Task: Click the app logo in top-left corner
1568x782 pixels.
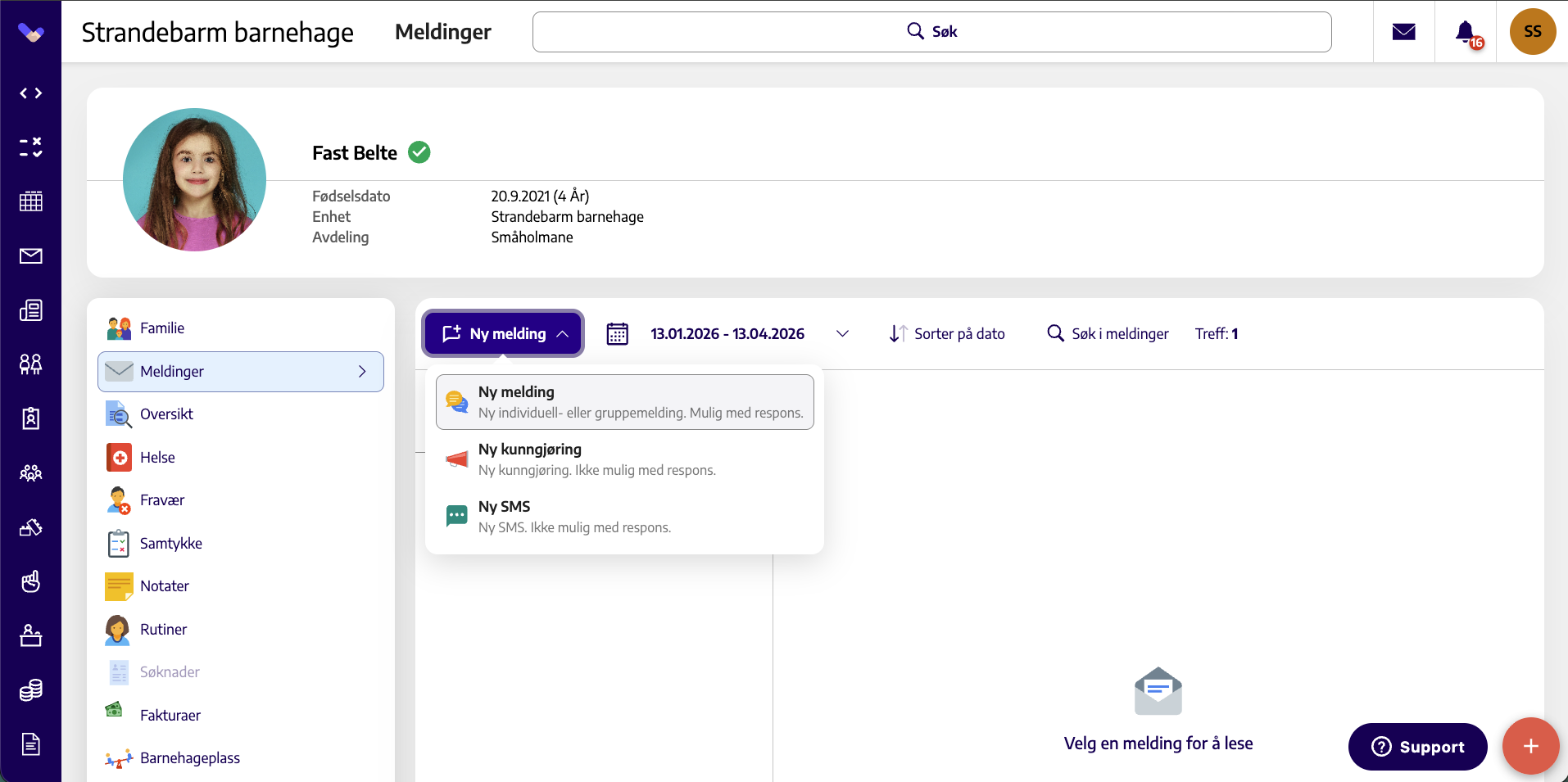Action: [x=30, y=32]
